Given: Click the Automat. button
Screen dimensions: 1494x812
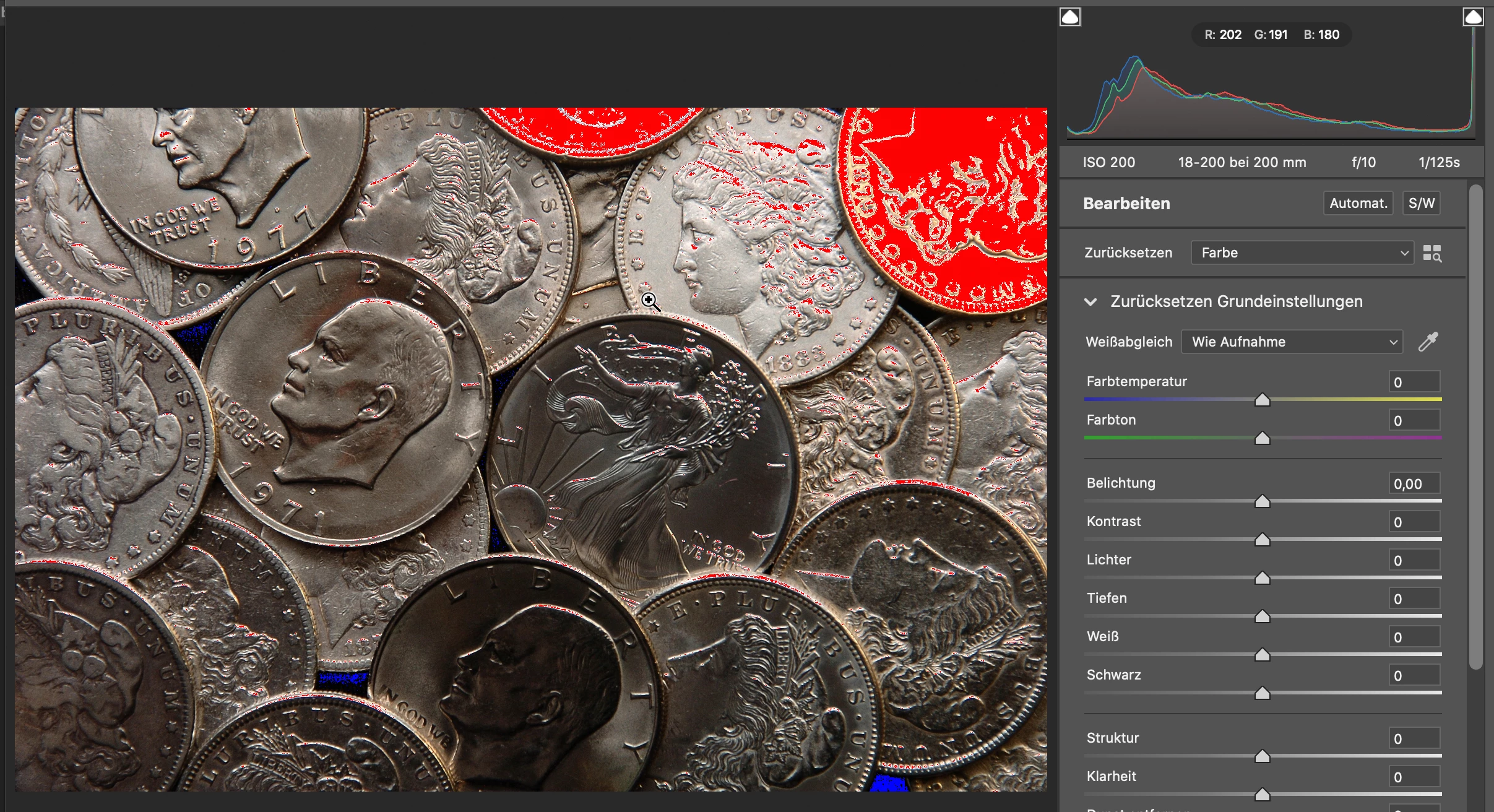Looking at the screenshot, I should 1358,203.
